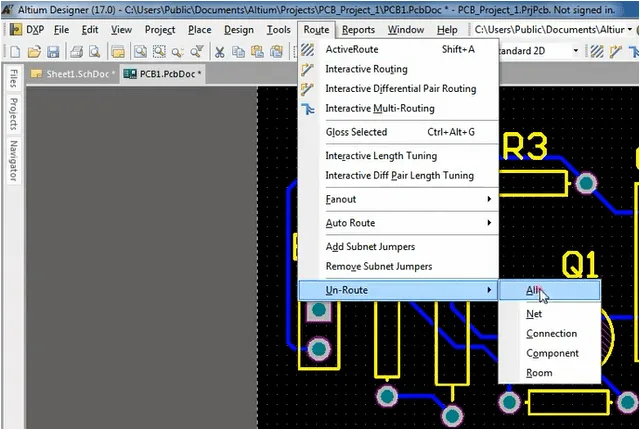Print the document using printer icon
This screenshot has height=430, width=640.
coord(76,52)
